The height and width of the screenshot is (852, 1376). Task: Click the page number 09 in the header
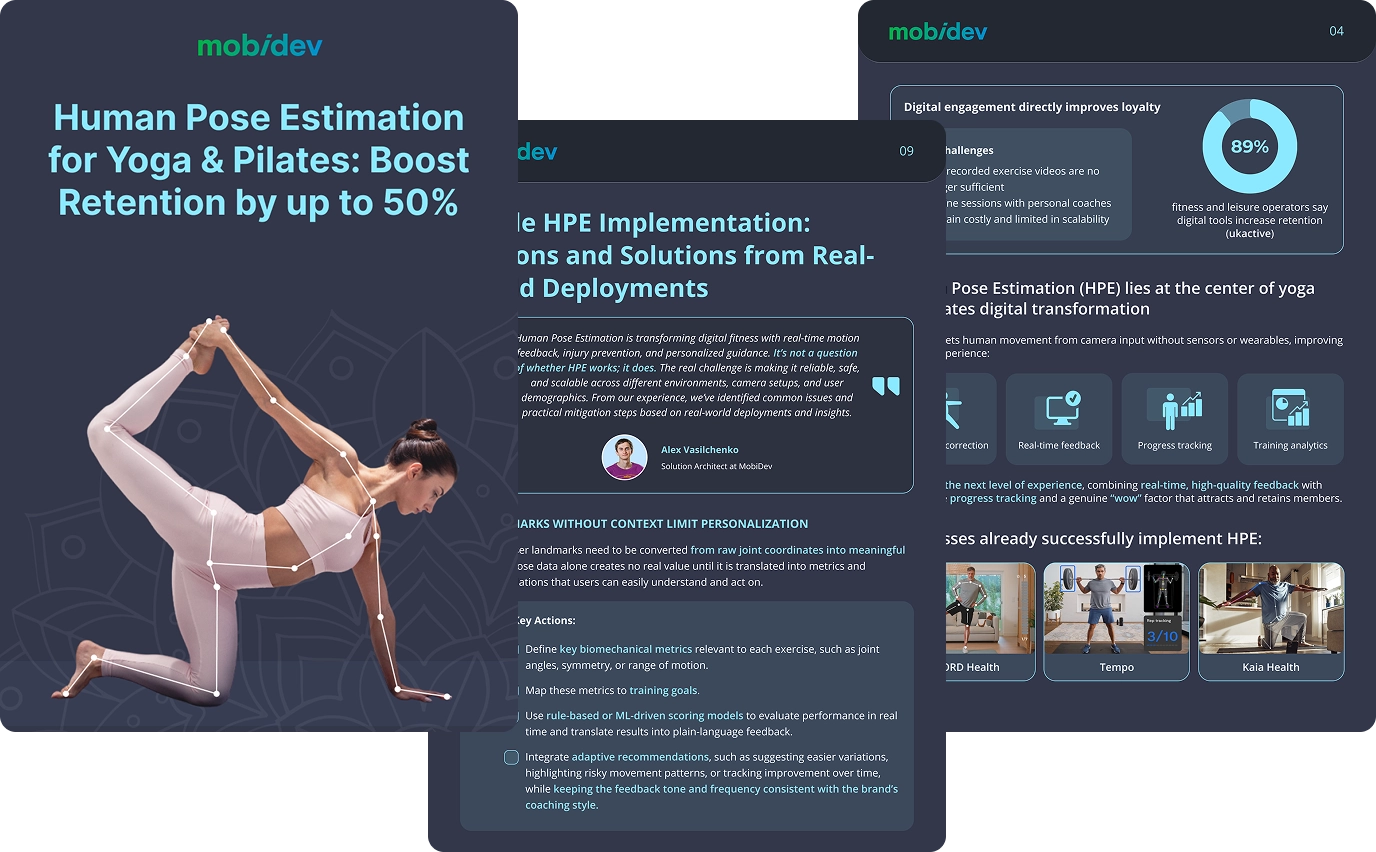[x=907, y=151]
